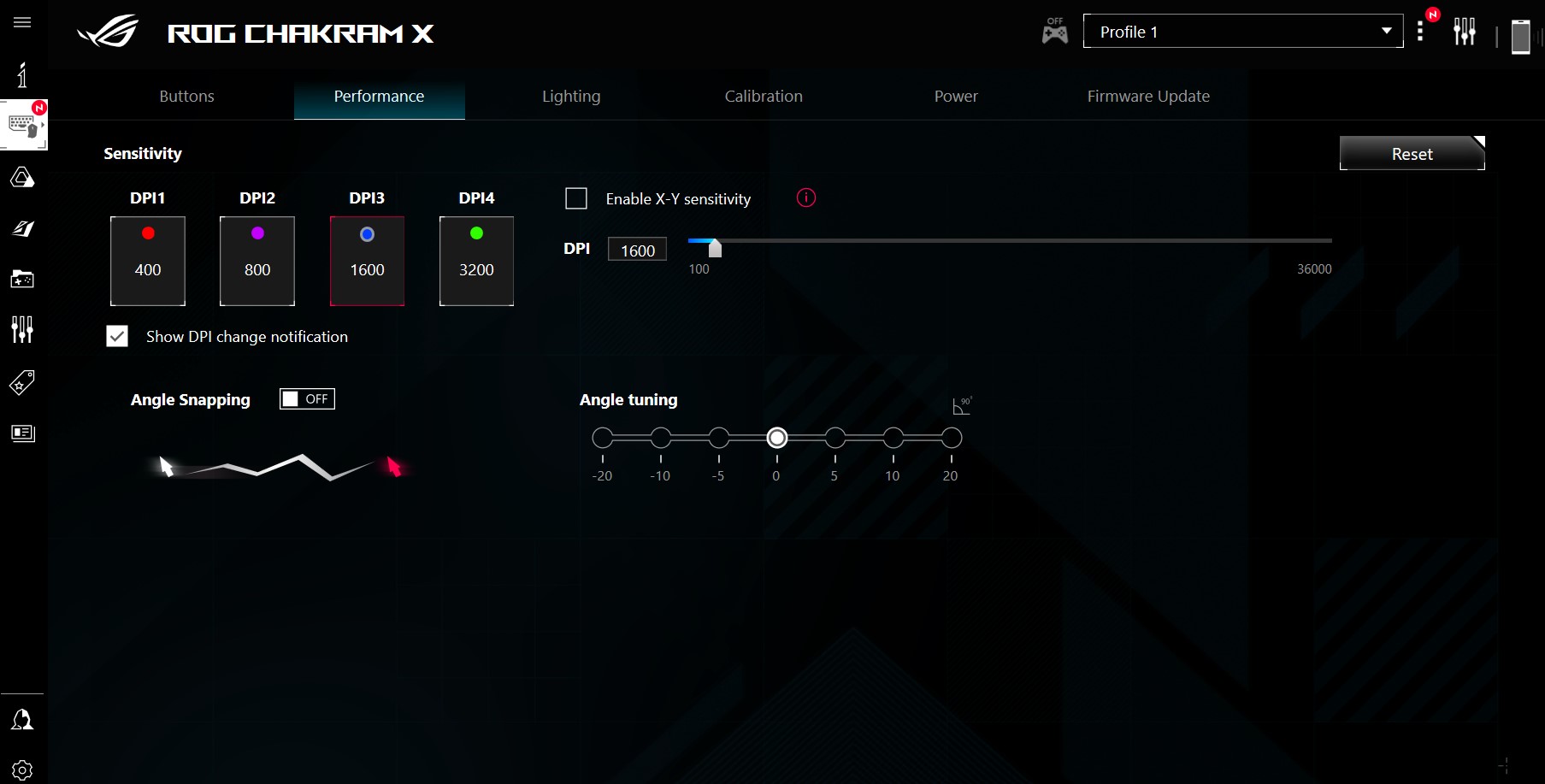Click the Deals tag icon in sidebar
The image size is (1545, 784).
click(22, 382)
